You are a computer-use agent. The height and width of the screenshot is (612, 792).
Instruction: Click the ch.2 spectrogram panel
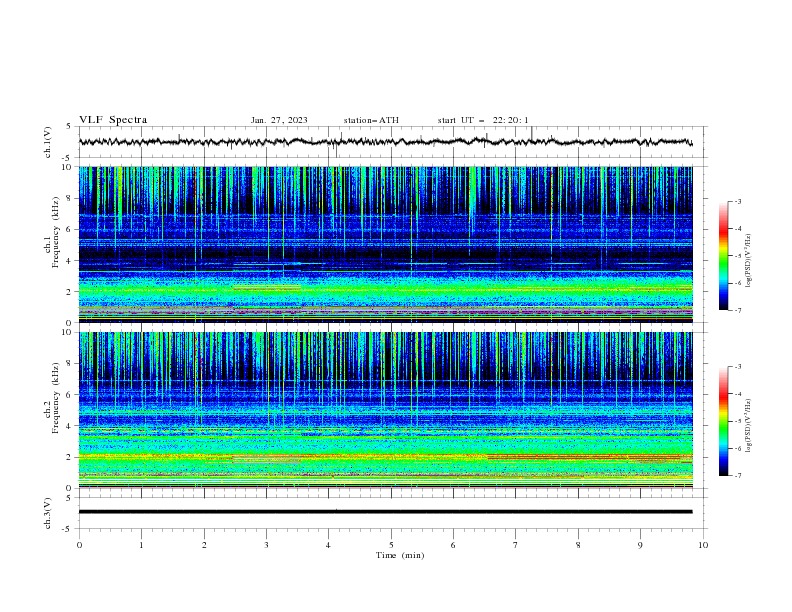coord(385,410)
